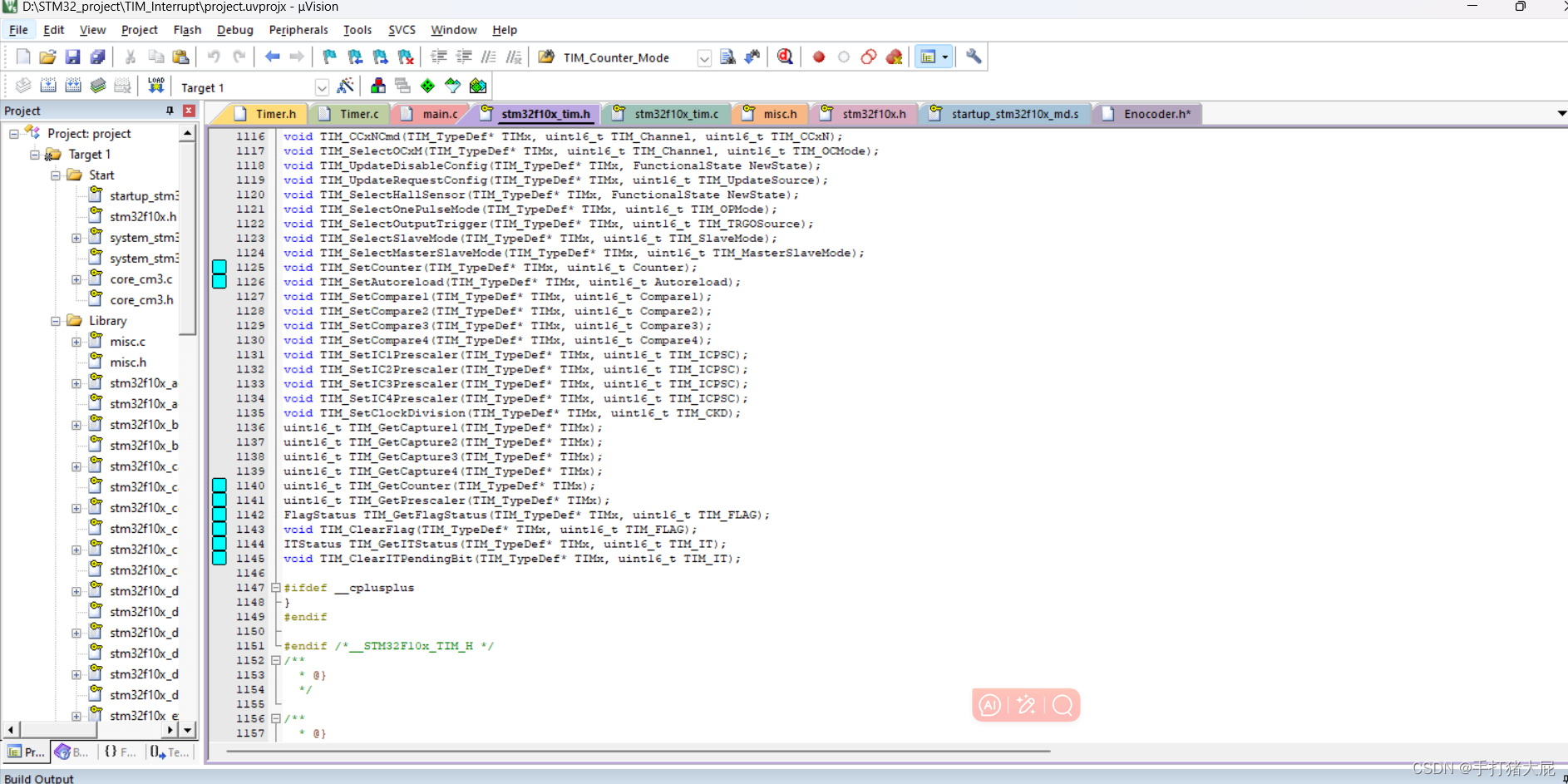This screenshot has width=1568, height=784.
Task: Open the Project menu
Action: click(x=139, y=30)
